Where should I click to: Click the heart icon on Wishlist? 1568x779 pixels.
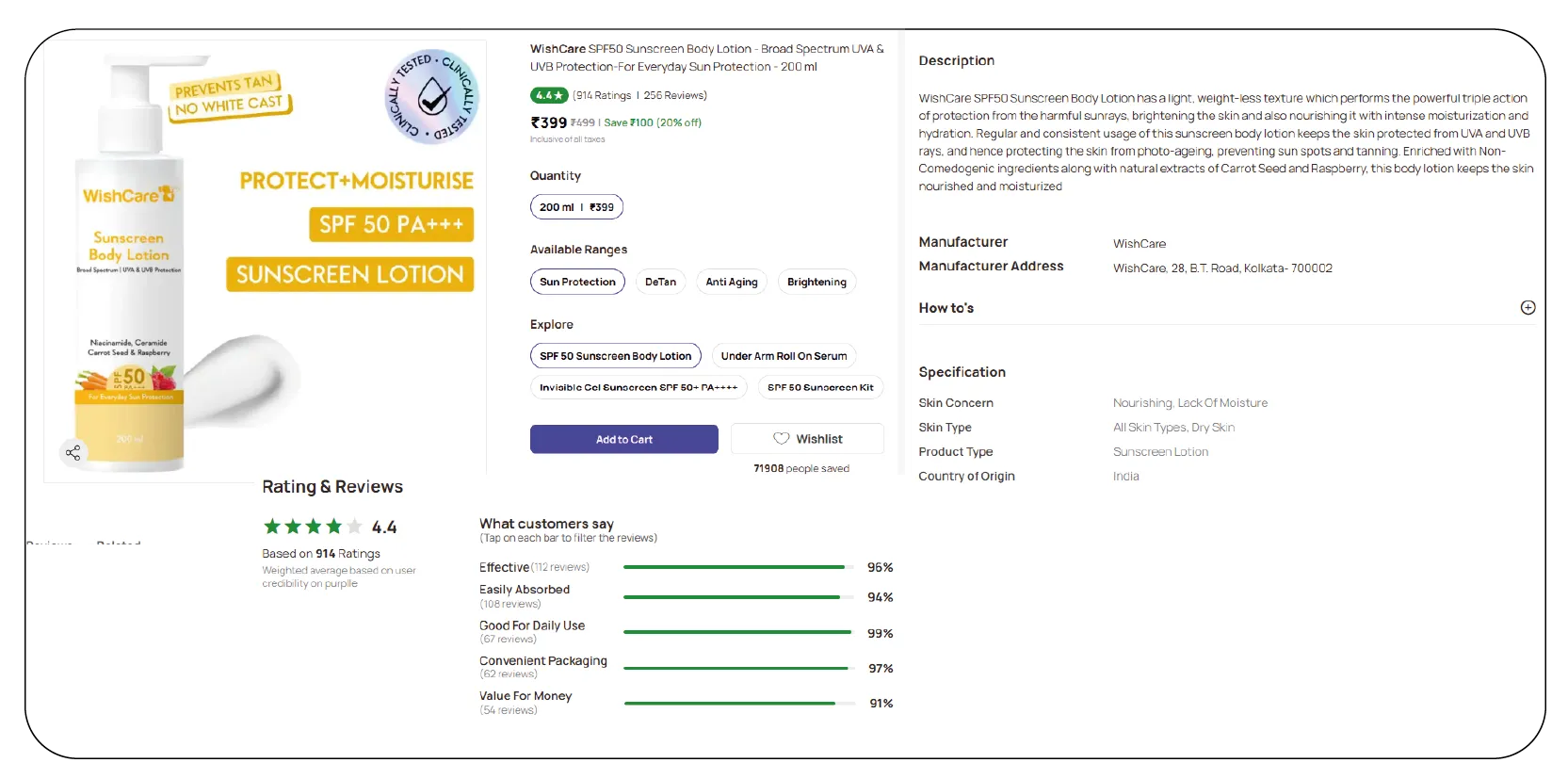[x=781, y=439]
